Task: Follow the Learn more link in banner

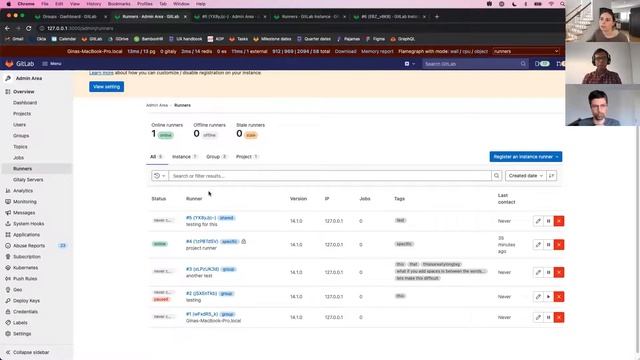Action: point(101,73)
